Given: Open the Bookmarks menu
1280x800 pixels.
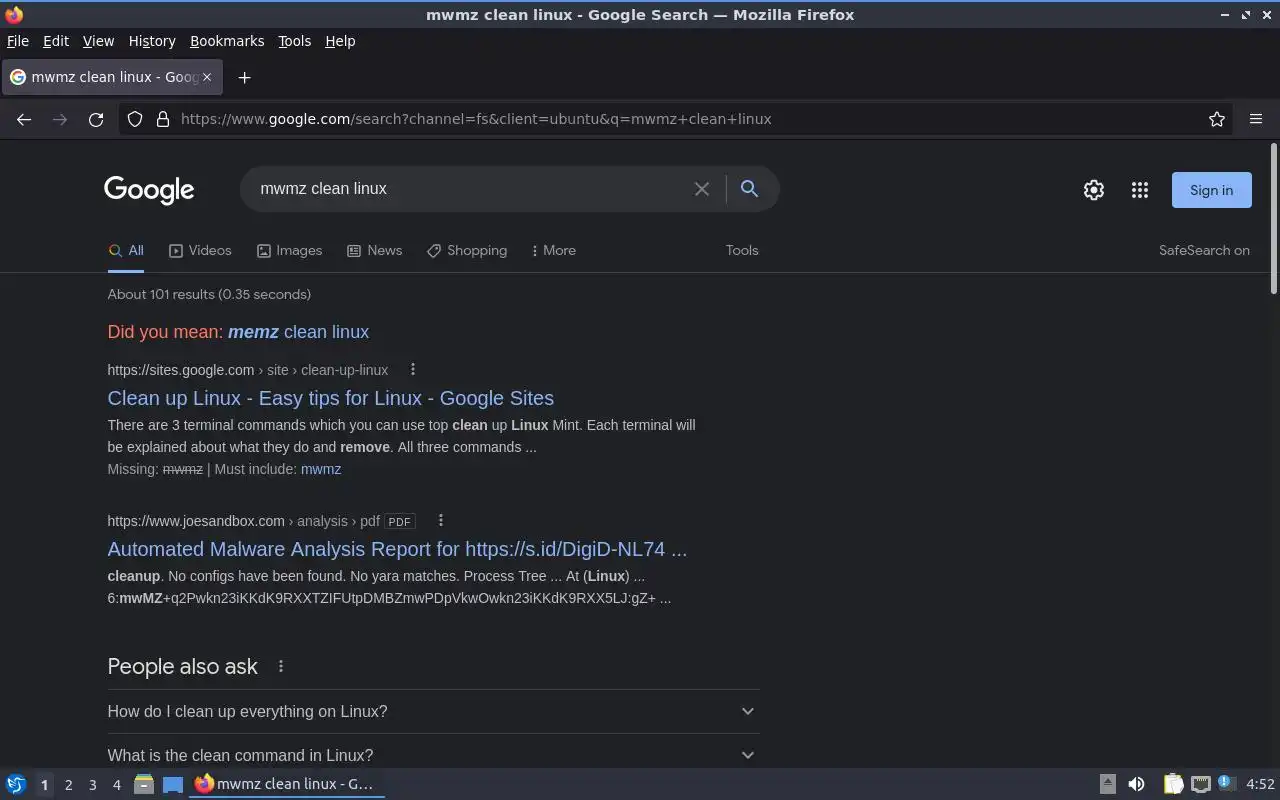Looking at the screenshot, I should (x=227, y=41).
